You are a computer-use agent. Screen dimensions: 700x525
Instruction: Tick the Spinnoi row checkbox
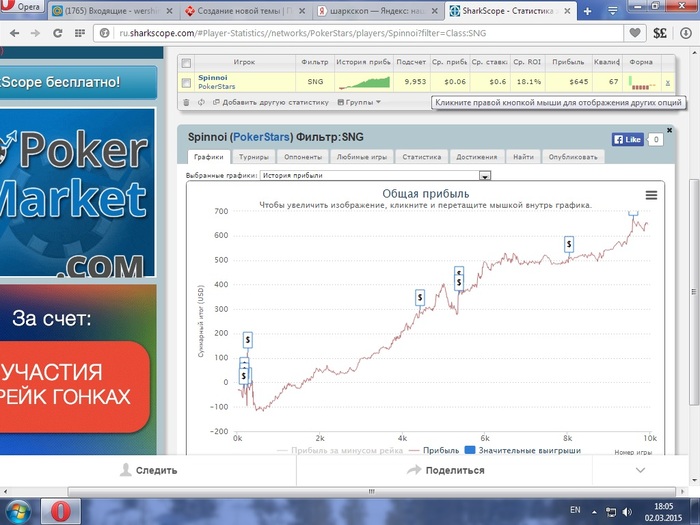(186, 83)
